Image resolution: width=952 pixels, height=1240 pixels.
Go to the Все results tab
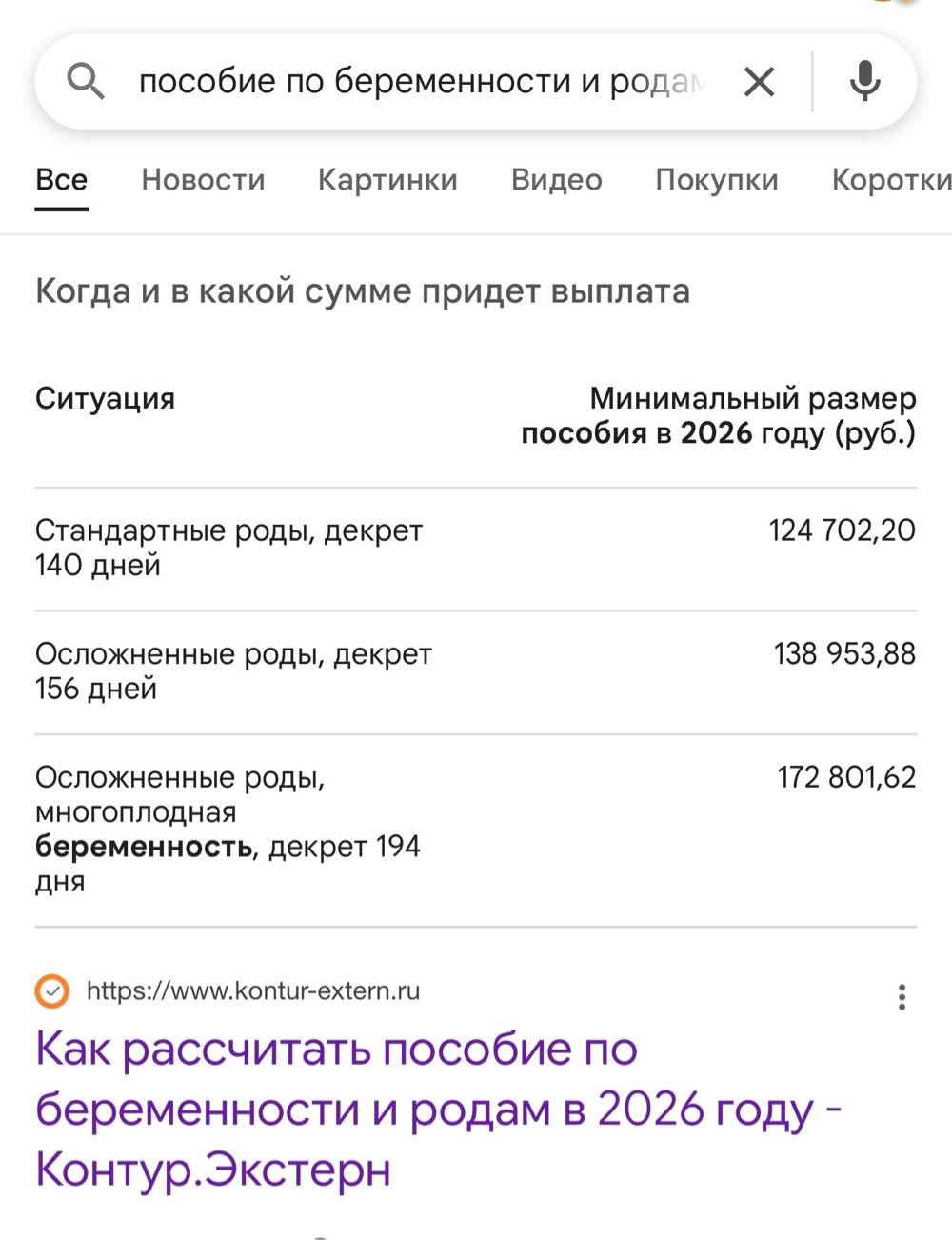62,179
